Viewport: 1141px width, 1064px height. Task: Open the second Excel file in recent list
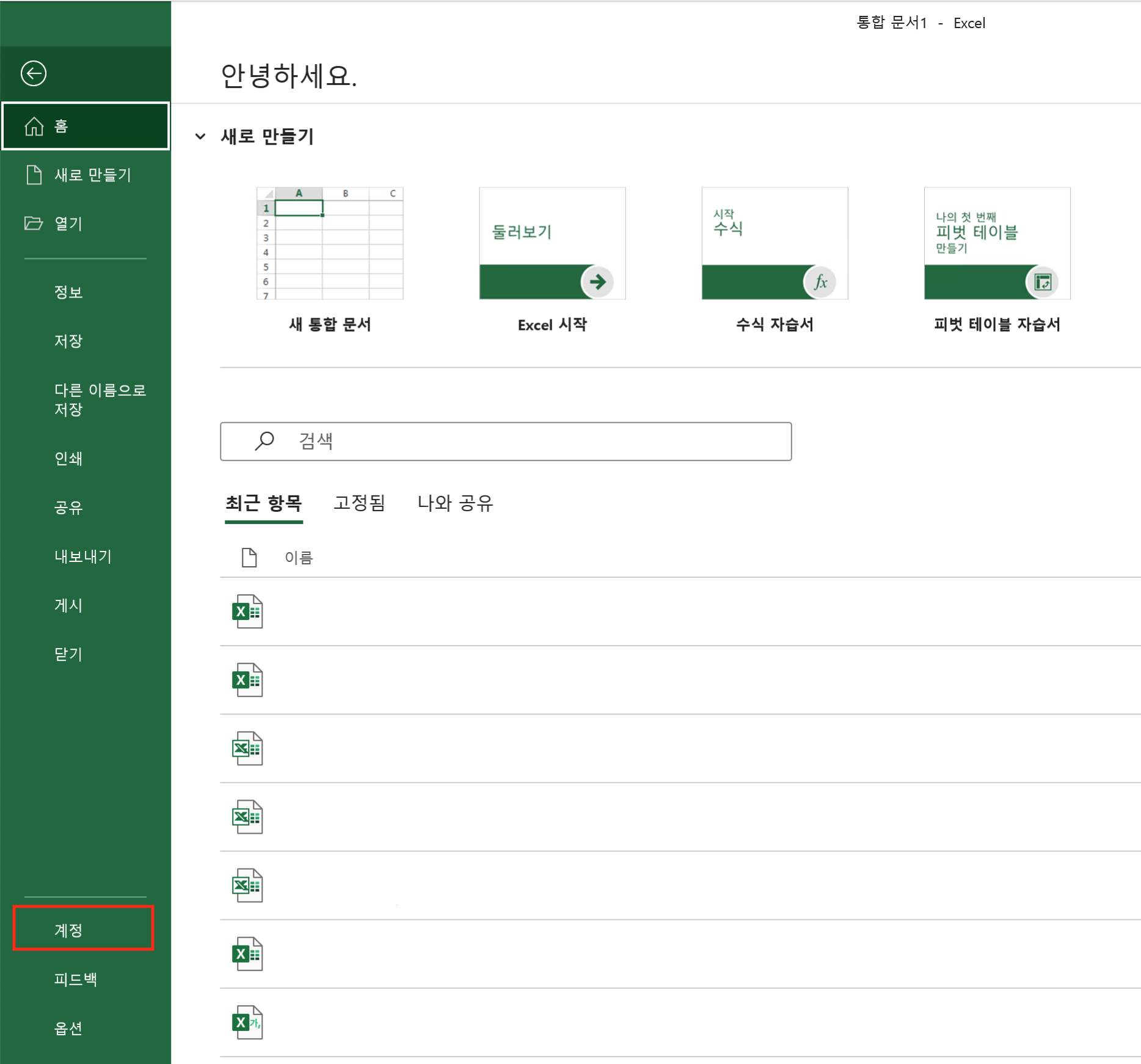click(247, 680)
